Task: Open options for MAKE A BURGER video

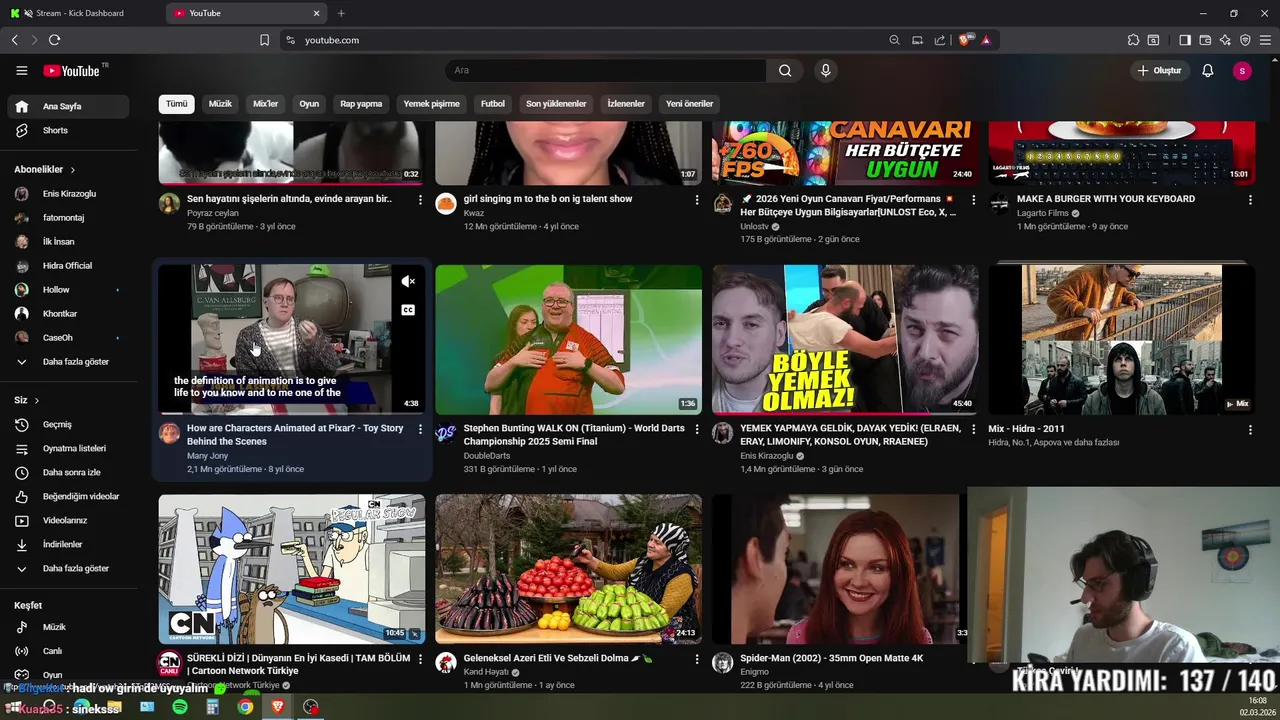Action: pos(1250,200)
